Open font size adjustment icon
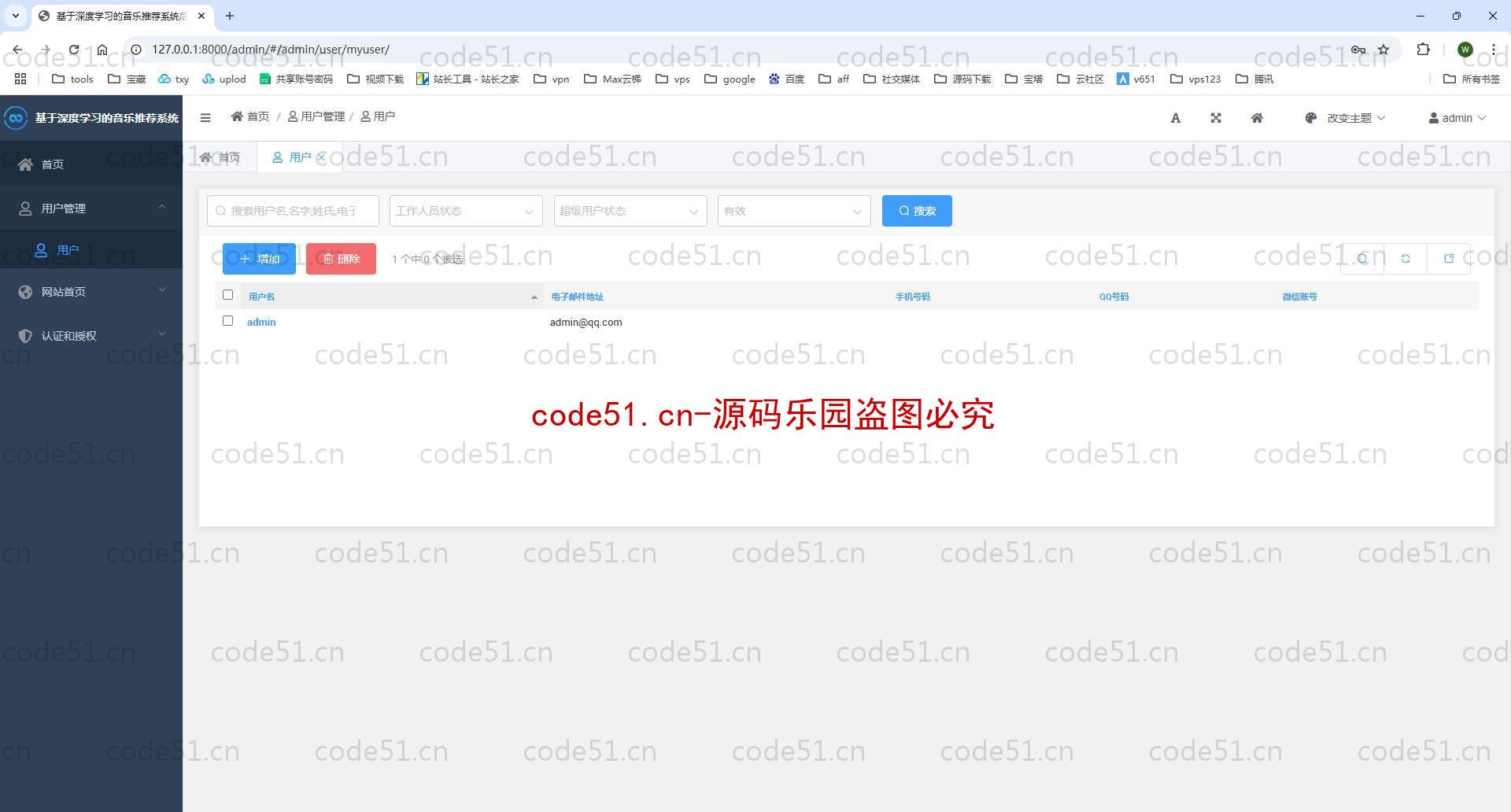Screen dimensions: 1511x812 [x=1175, y=118]
